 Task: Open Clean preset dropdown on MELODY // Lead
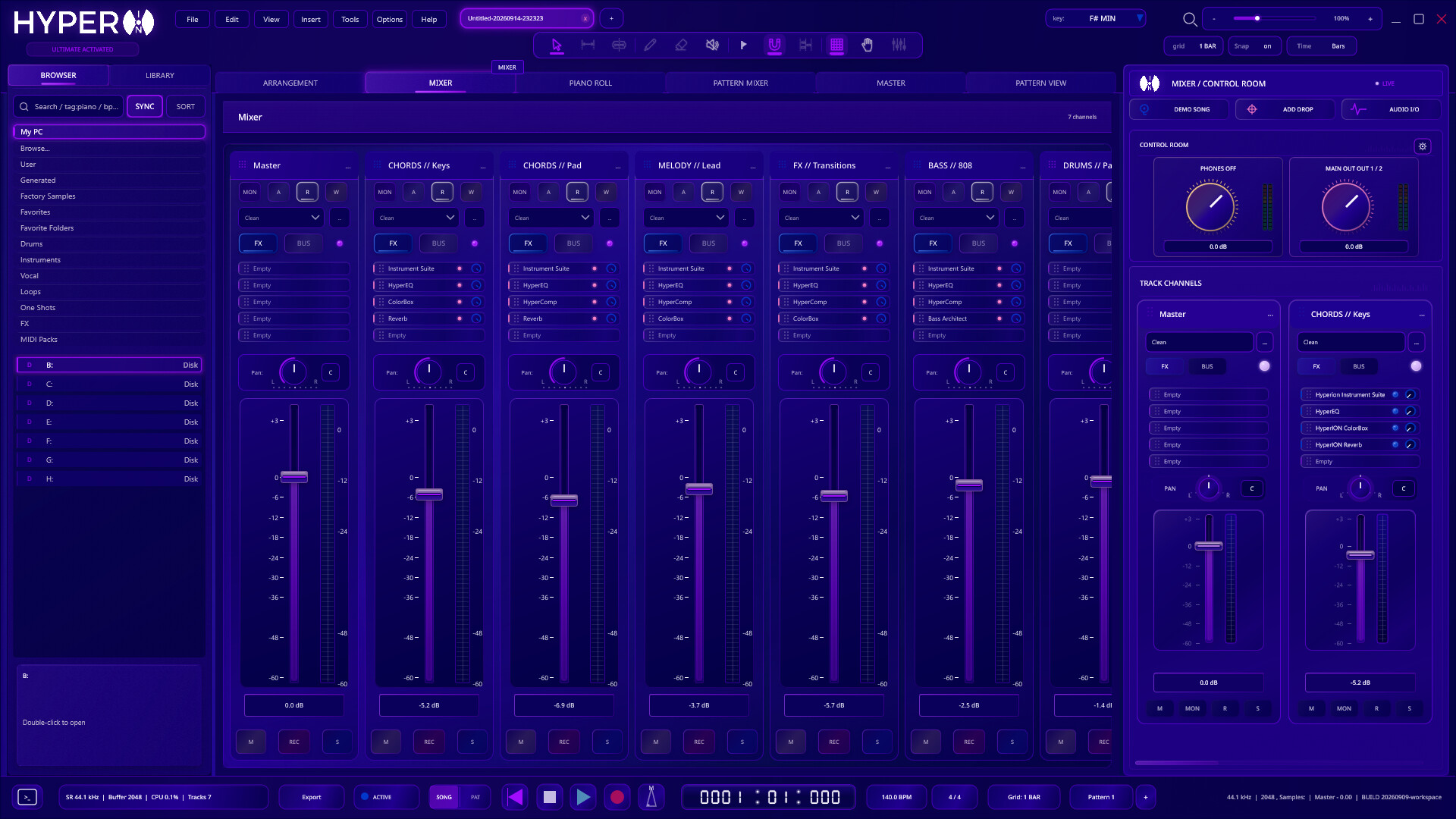(686, 218)
